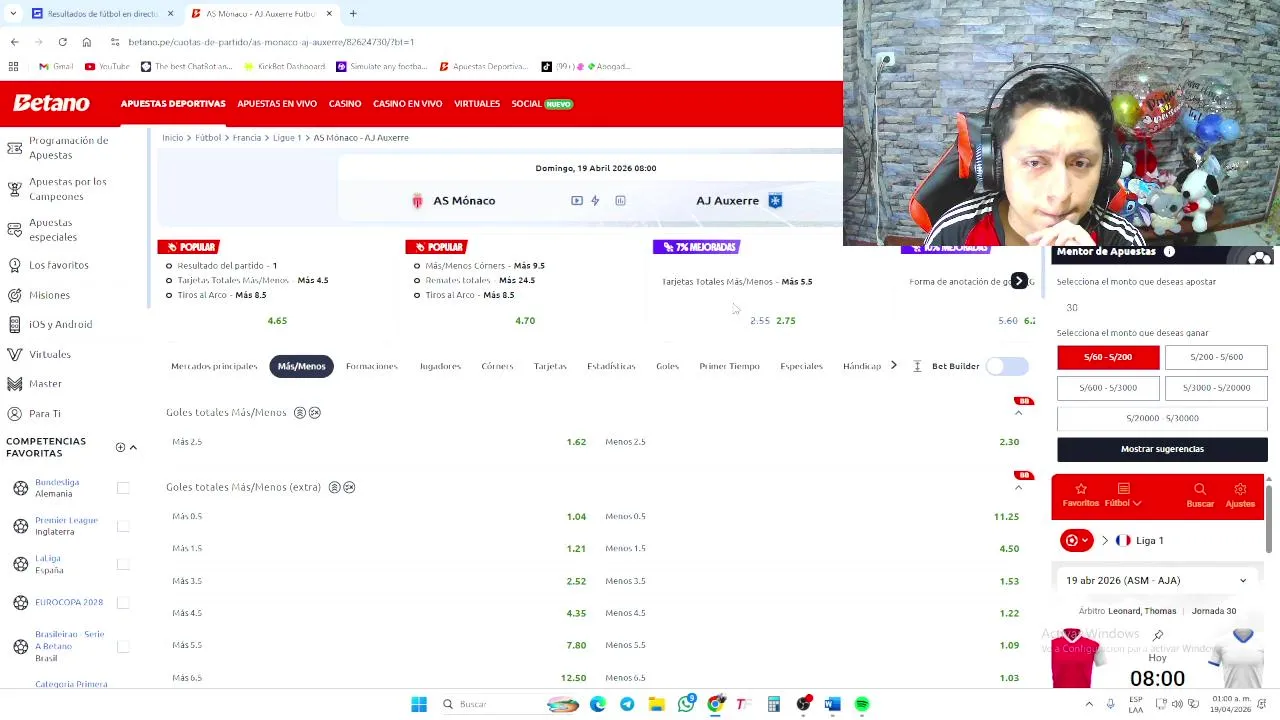Select Resultado del partido popular bet radio
The image size is (1280, 720).
tap(169, 266)
